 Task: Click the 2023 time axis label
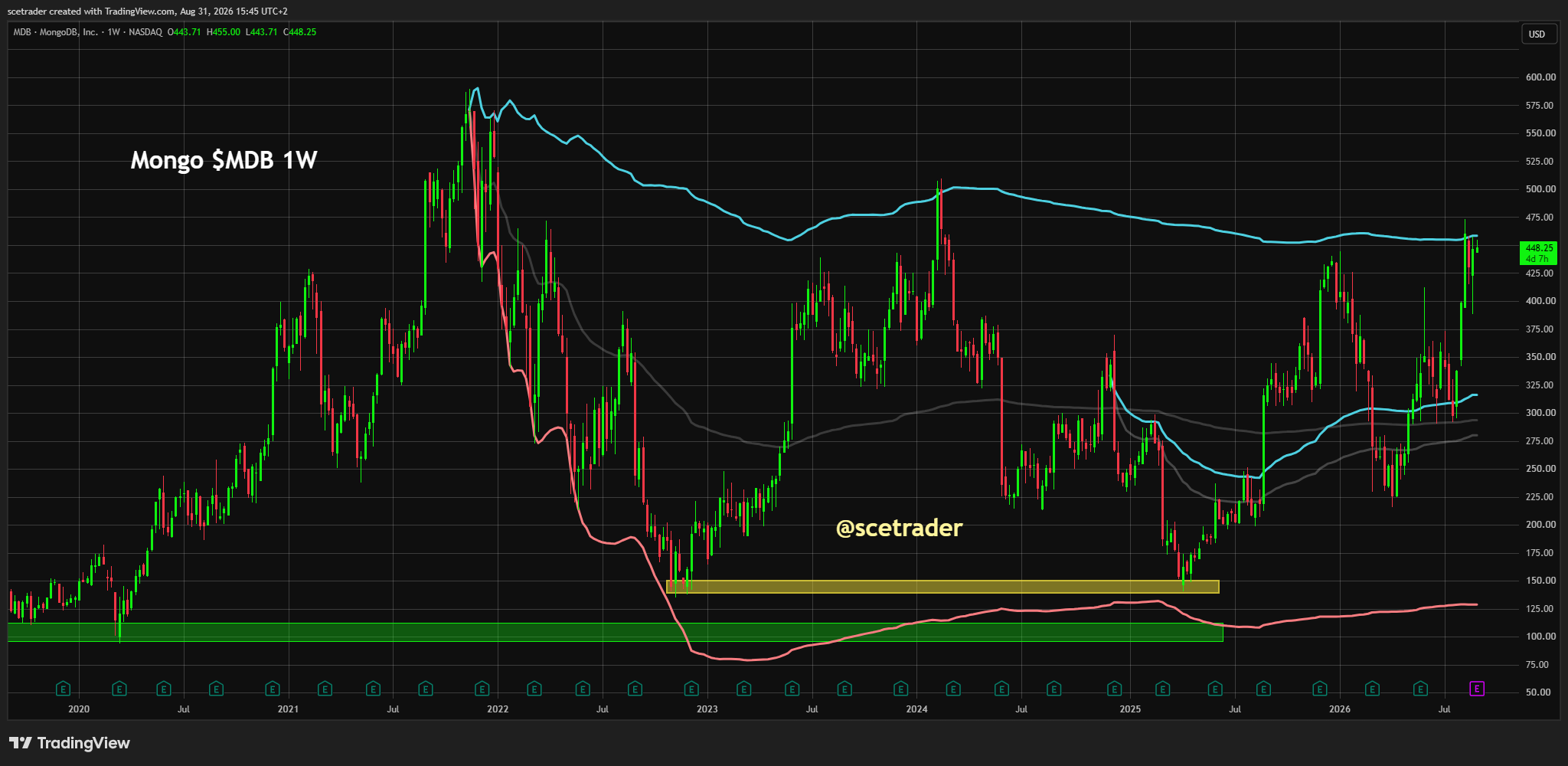[707, 709]
